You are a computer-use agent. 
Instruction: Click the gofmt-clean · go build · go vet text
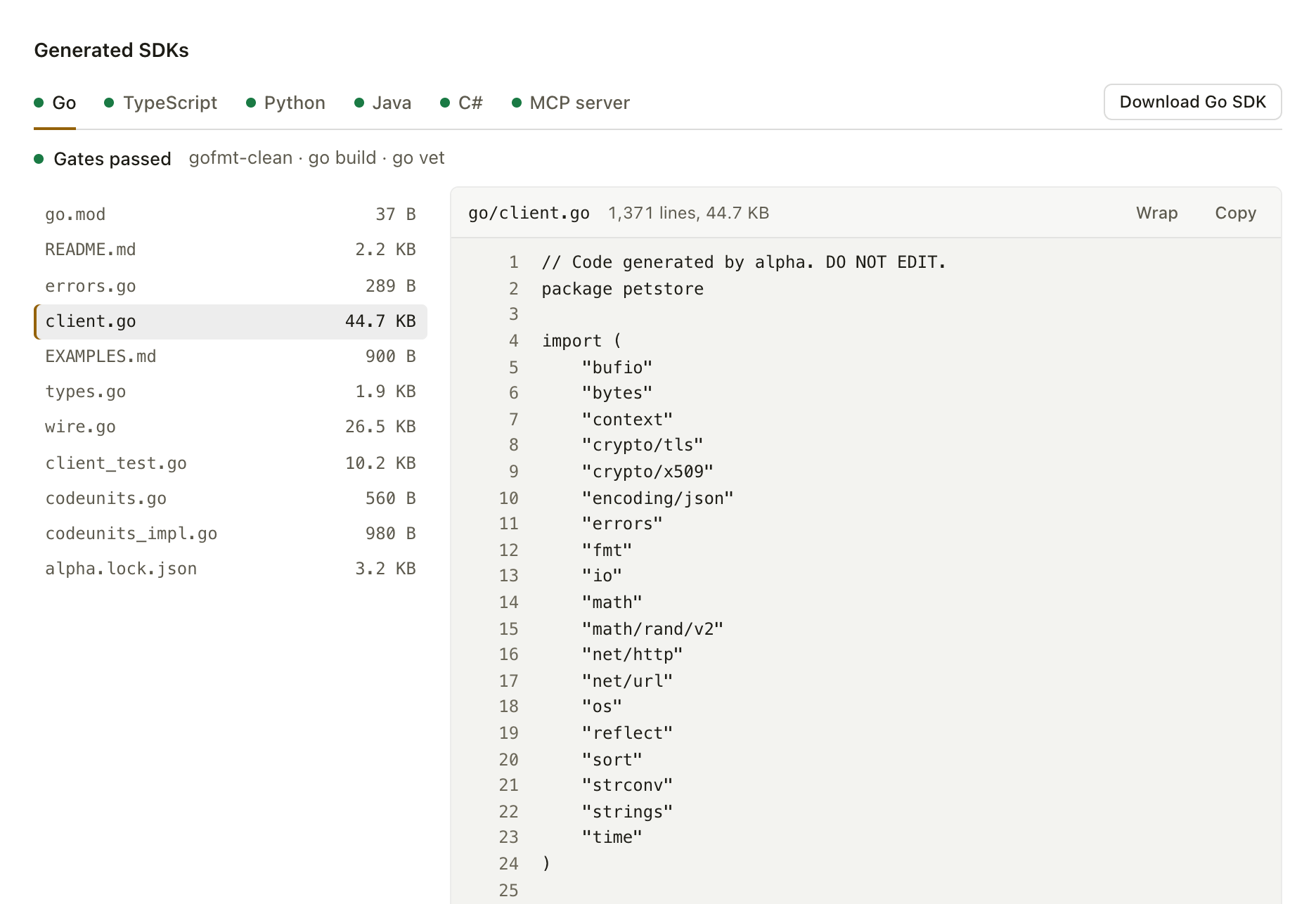(x=316, y=158)
